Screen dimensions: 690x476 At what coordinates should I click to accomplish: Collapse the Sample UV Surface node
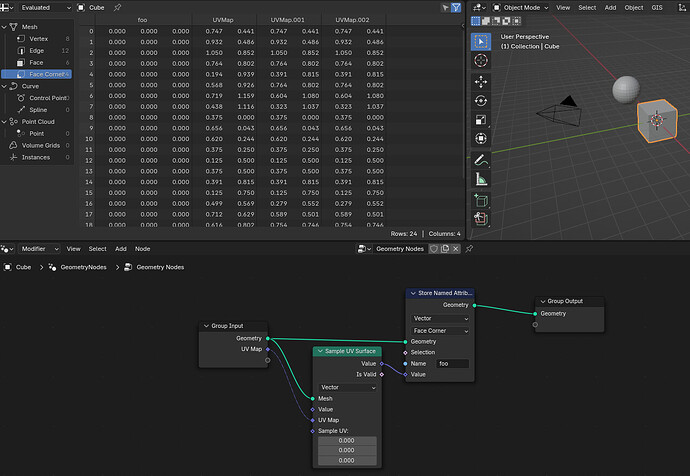click(320, 351)
